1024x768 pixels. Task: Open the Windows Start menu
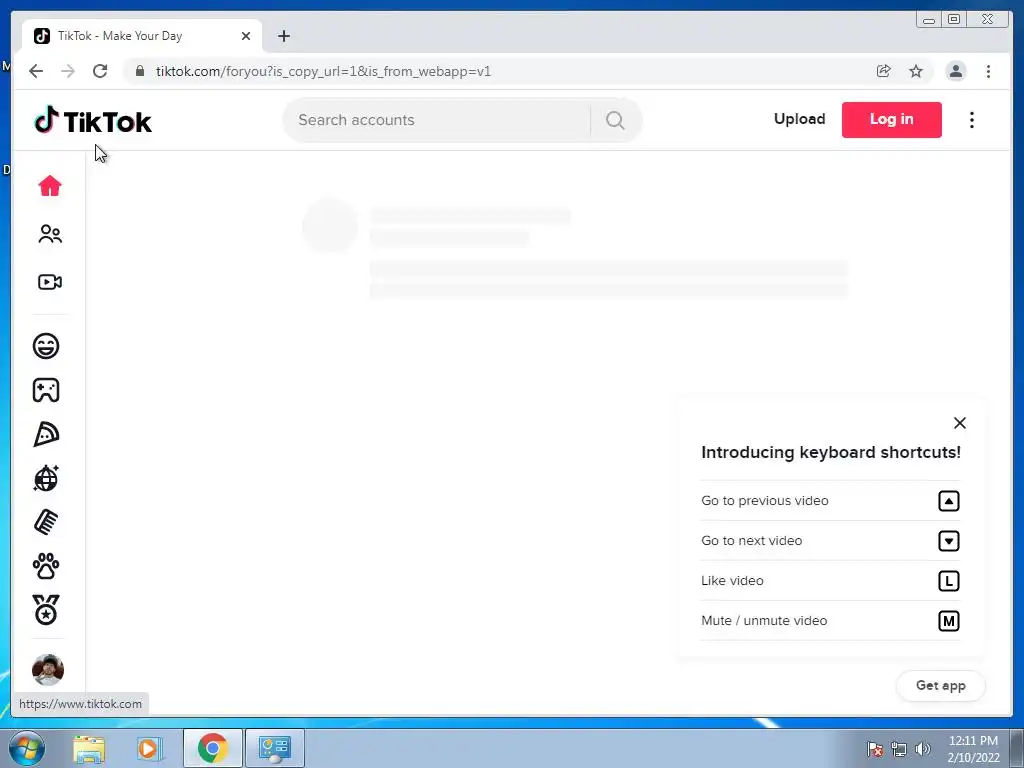pos(26,748)
